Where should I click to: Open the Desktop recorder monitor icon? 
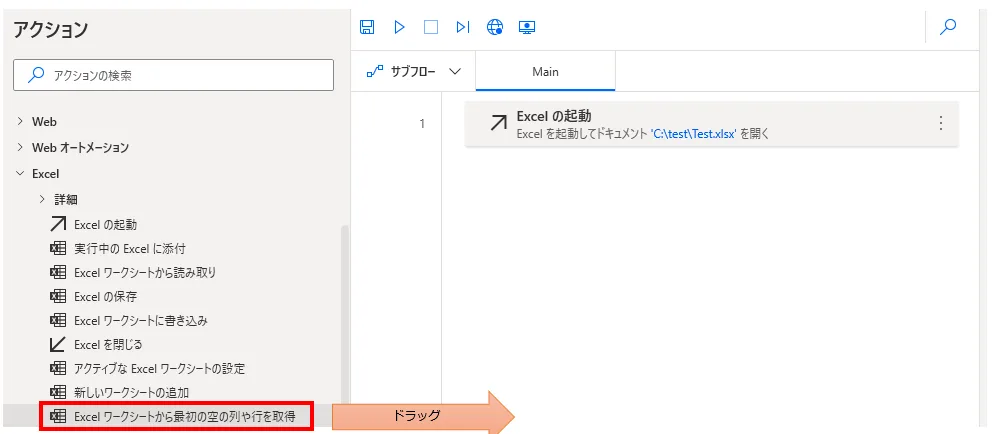527,28
